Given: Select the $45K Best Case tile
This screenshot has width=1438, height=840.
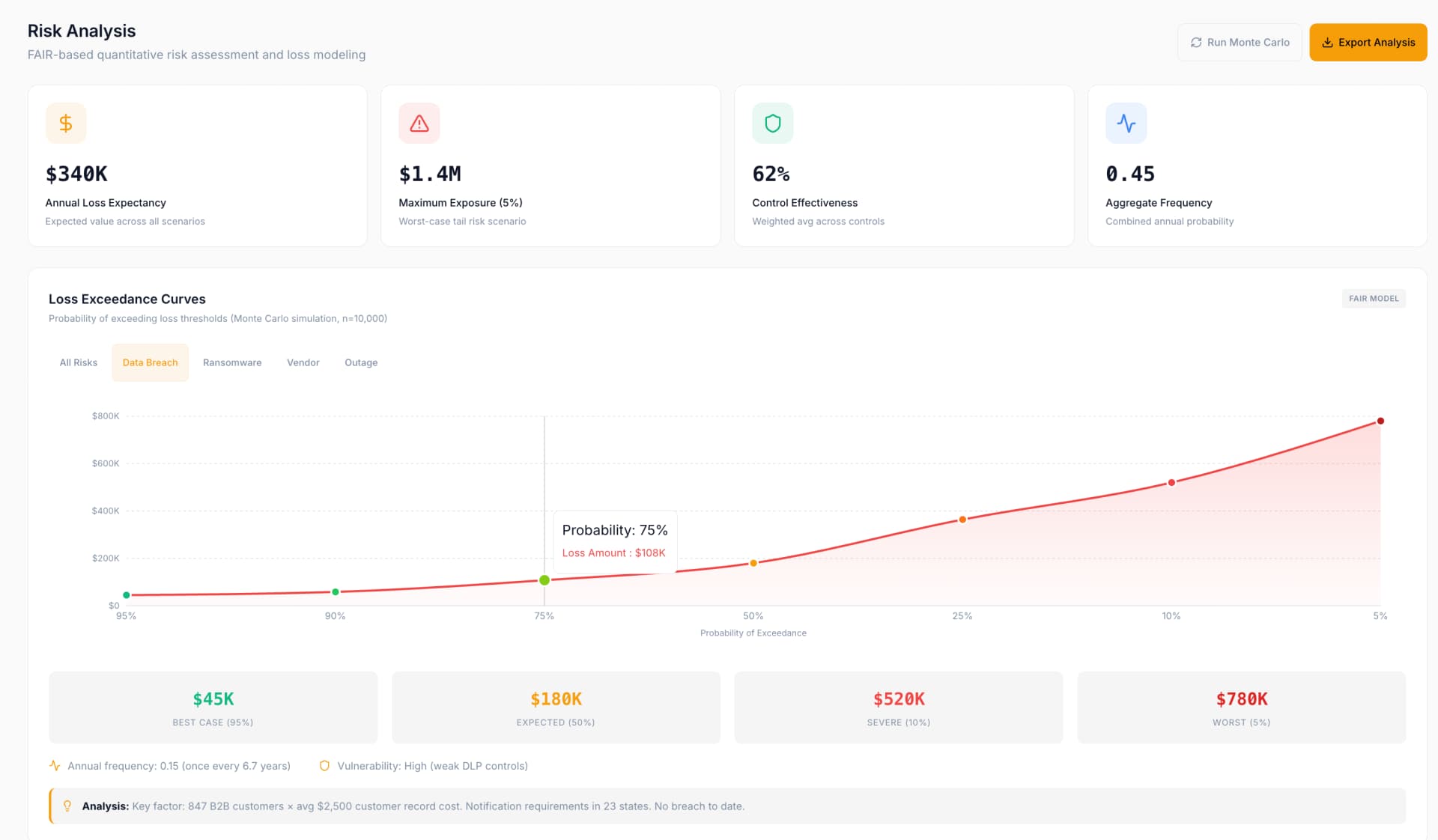Looking at the screenshot, I should pyautogui.click(x=213, y=707).
